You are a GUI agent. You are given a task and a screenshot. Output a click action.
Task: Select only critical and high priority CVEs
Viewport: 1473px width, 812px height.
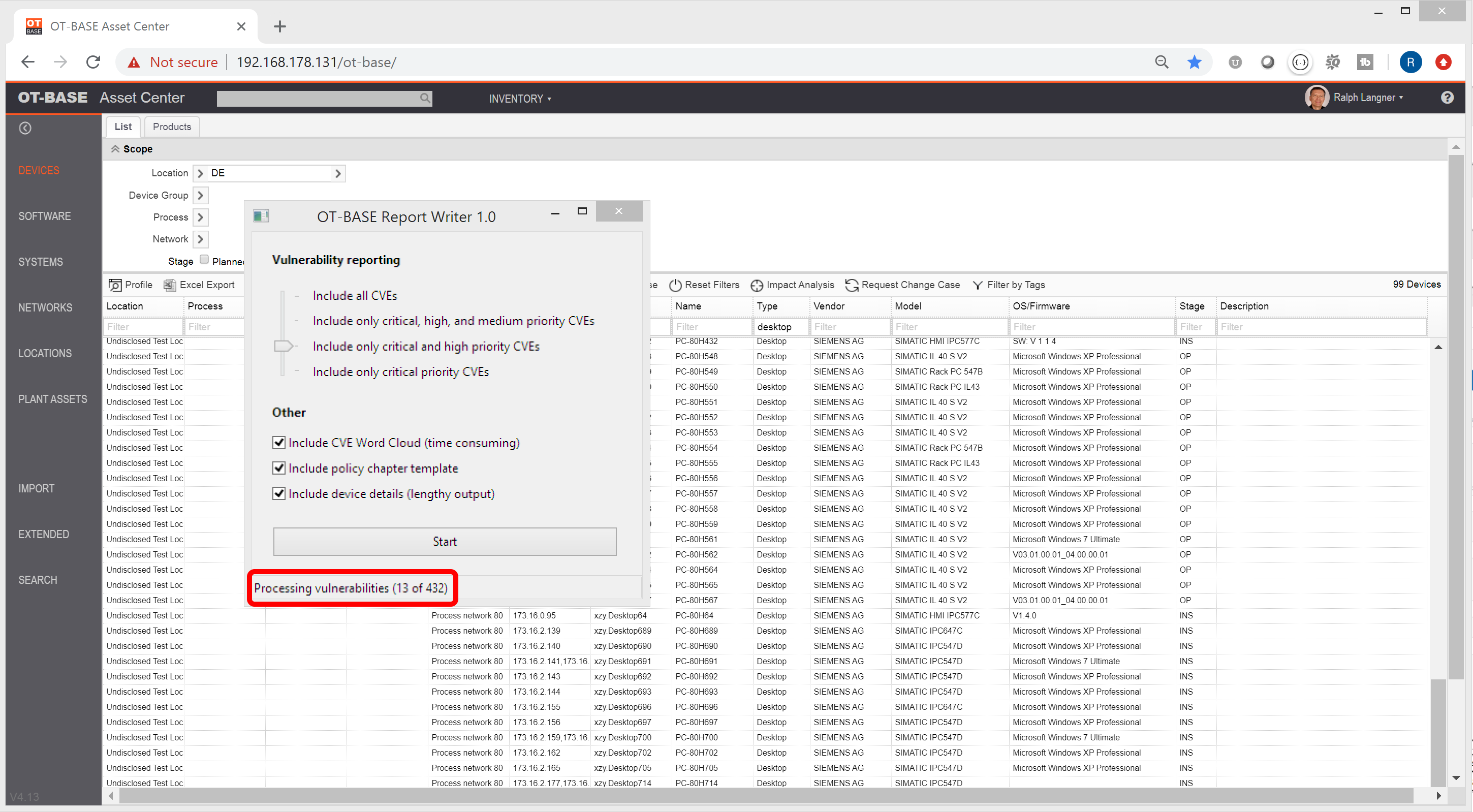425,347
